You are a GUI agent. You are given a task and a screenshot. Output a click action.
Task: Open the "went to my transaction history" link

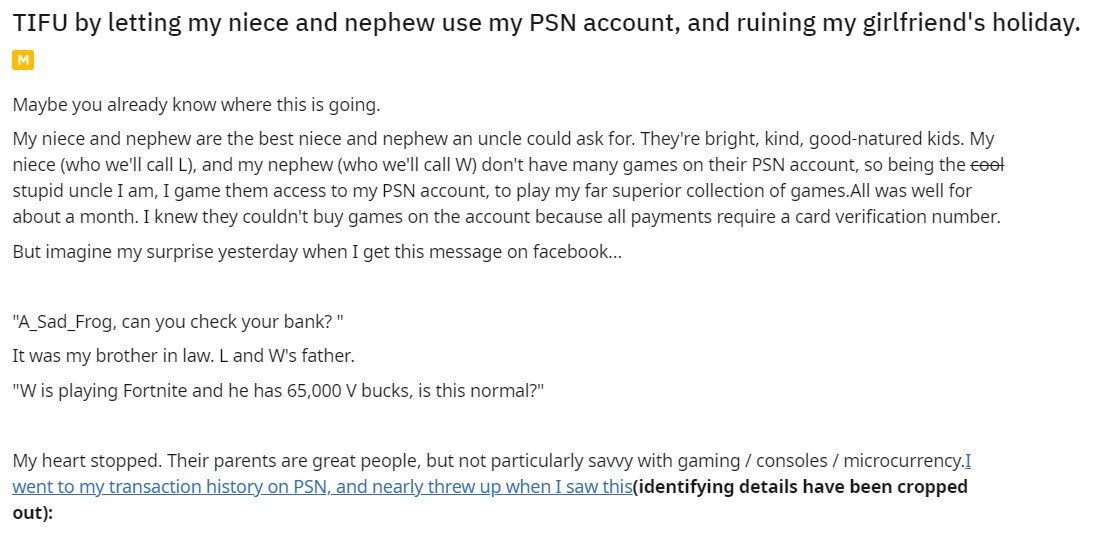(x=320, y=487)
